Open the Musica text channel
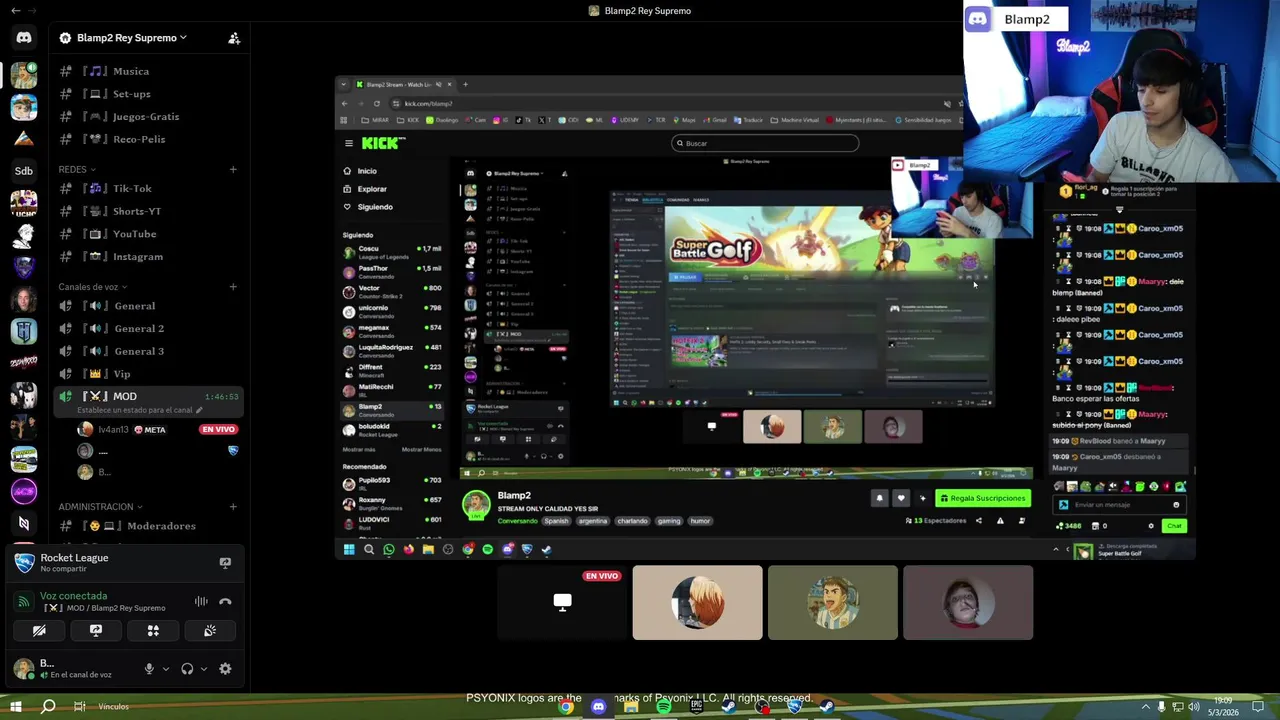Screen dimensions: 1280x720 click(x=148, y=71)
